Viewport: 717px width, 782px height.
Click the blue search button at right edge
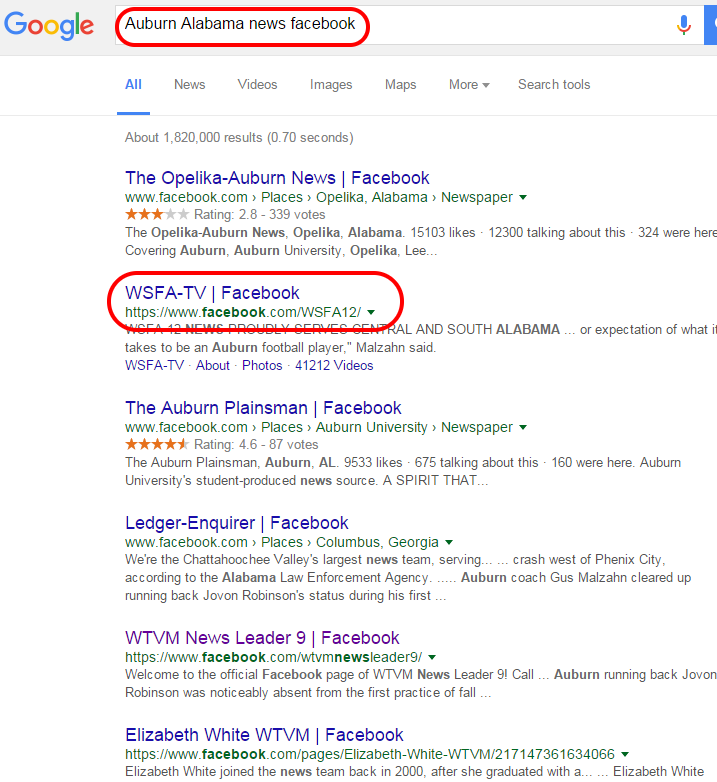[x=711, y=25]
